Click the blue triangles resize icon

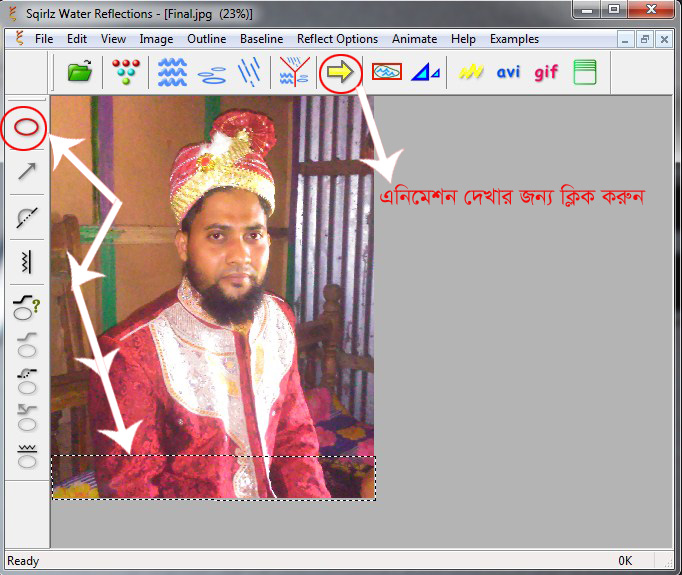pyautogui.click(x=425, y=72)
